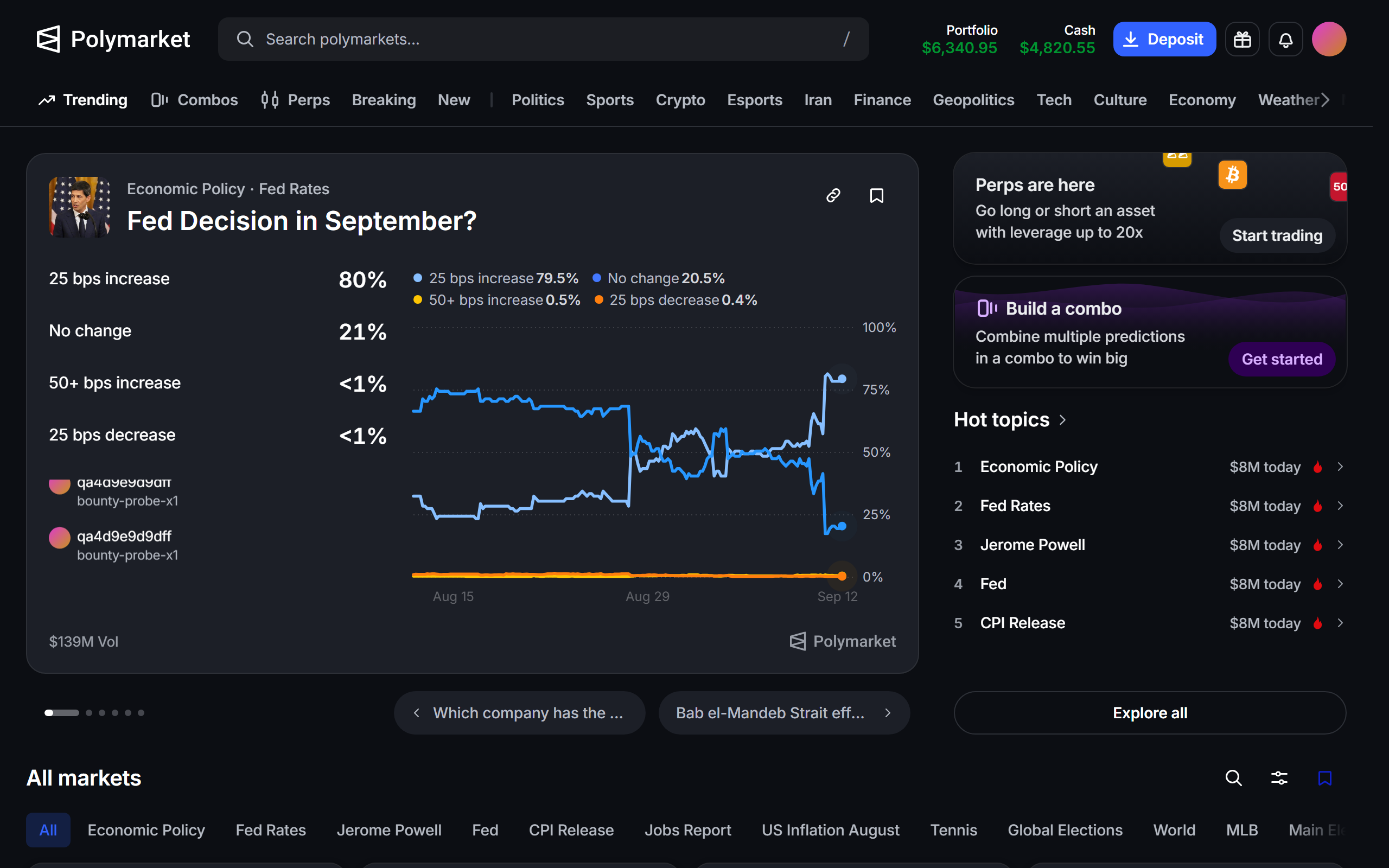Viewport: 1389px width, 868px height.
Task: Open the gift rewards icon
Action: point(1242,39)
